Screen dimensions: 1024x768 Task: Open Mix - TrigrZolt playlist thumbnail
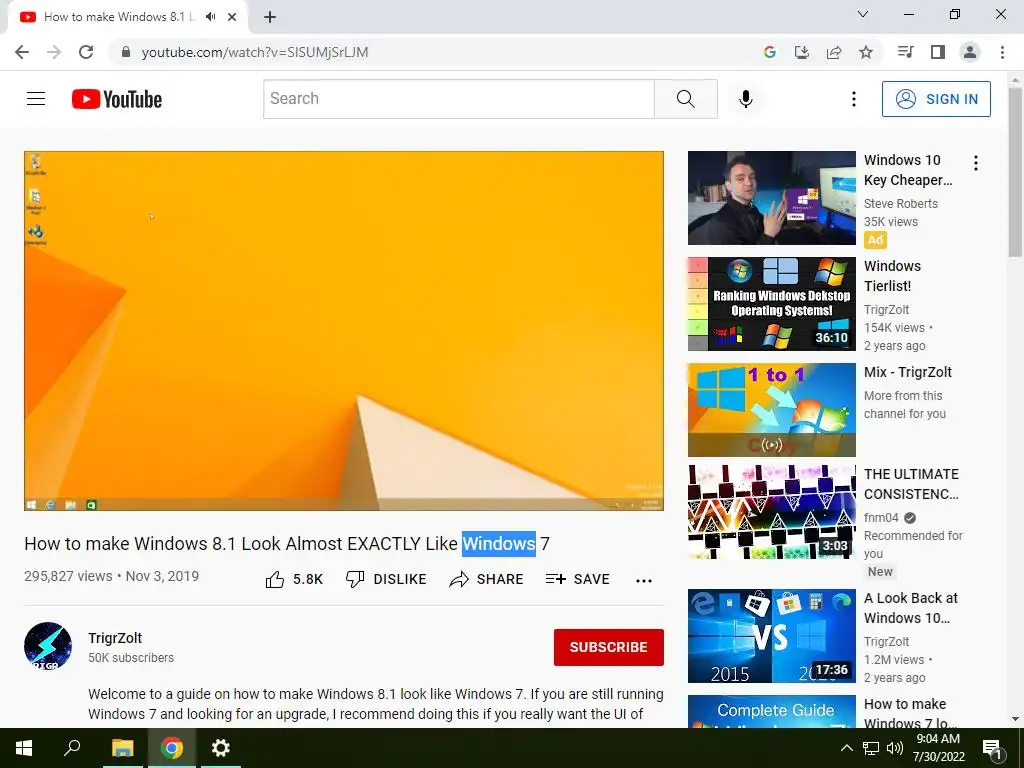(x=772, y=409)
